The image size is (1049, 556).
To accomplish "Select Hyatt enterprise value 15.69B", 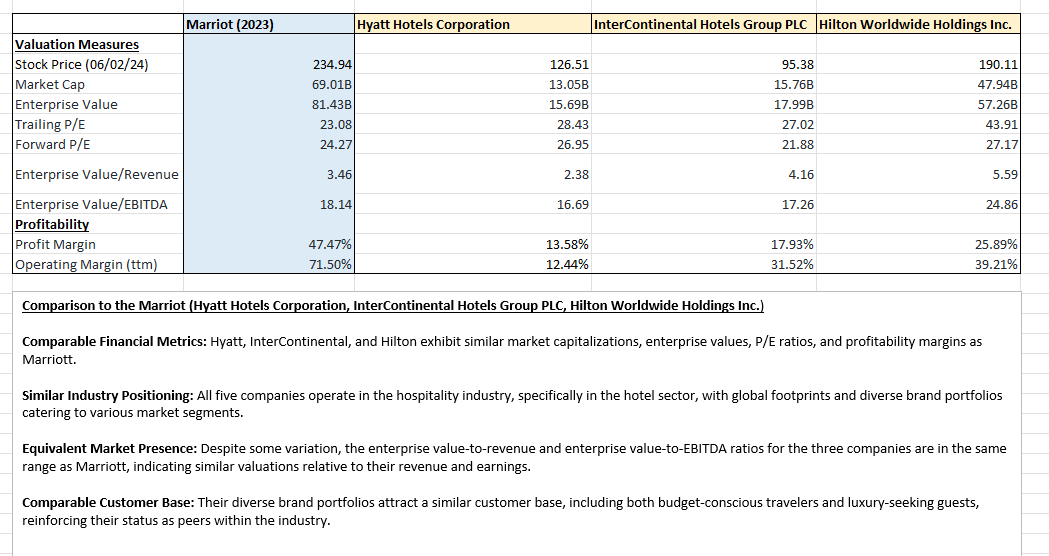I will pyautogui.click(x=472, y=104).
